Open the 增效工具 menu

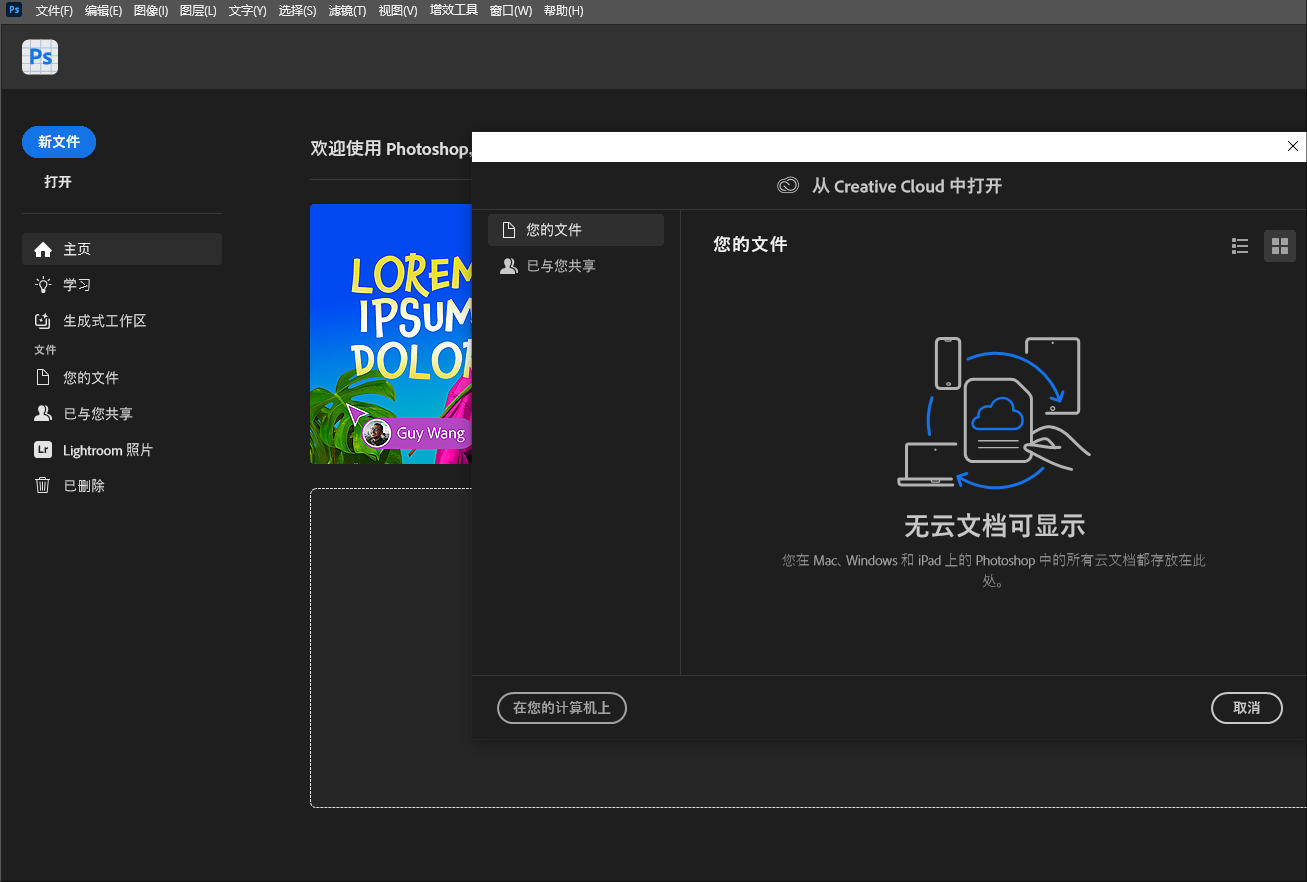454,11
